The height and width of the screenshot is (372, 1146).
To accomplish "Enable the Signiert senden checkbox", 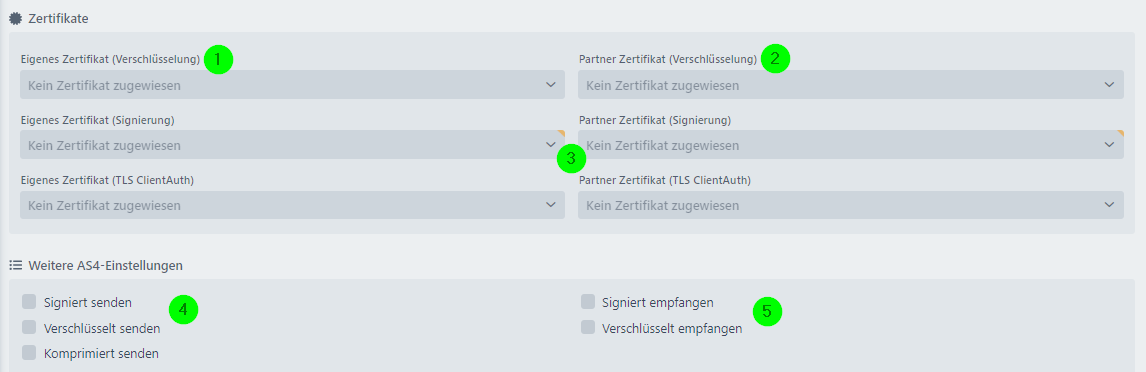I will pyautogui.click(x=29, y=302).
